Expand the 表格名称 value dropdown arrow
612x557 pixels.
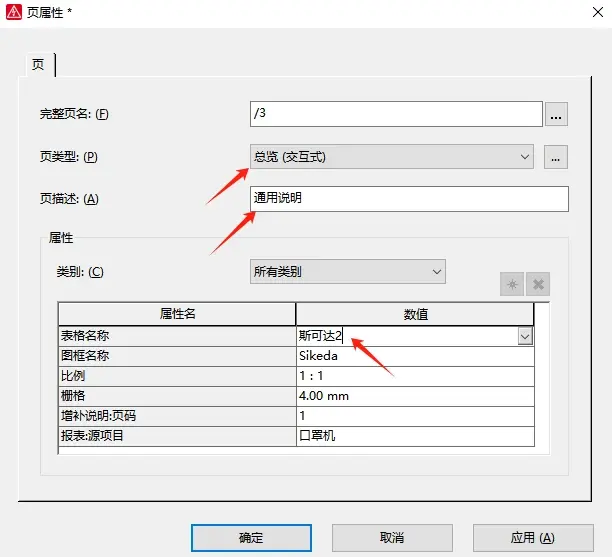coord(525,336)
